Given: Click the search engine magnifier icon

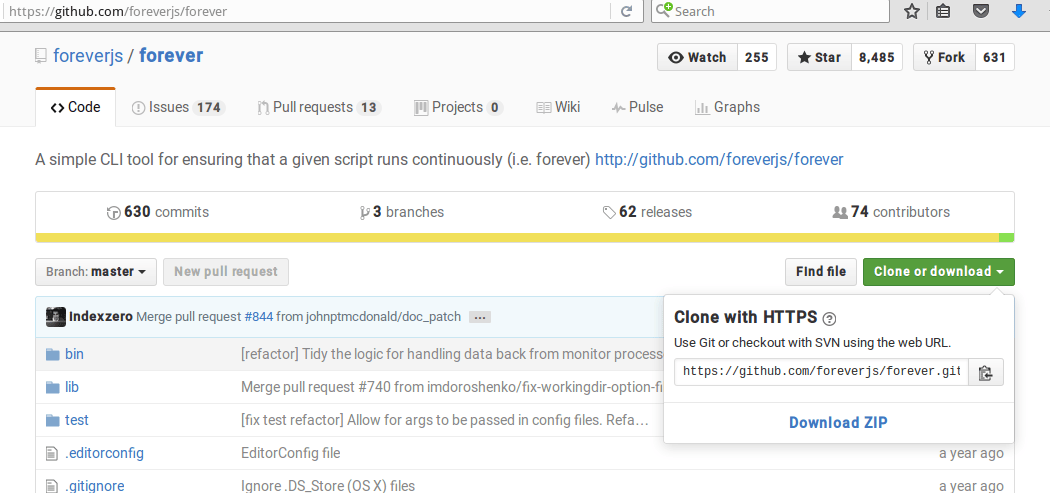Looking at the screenshot, I should [663, 11].
